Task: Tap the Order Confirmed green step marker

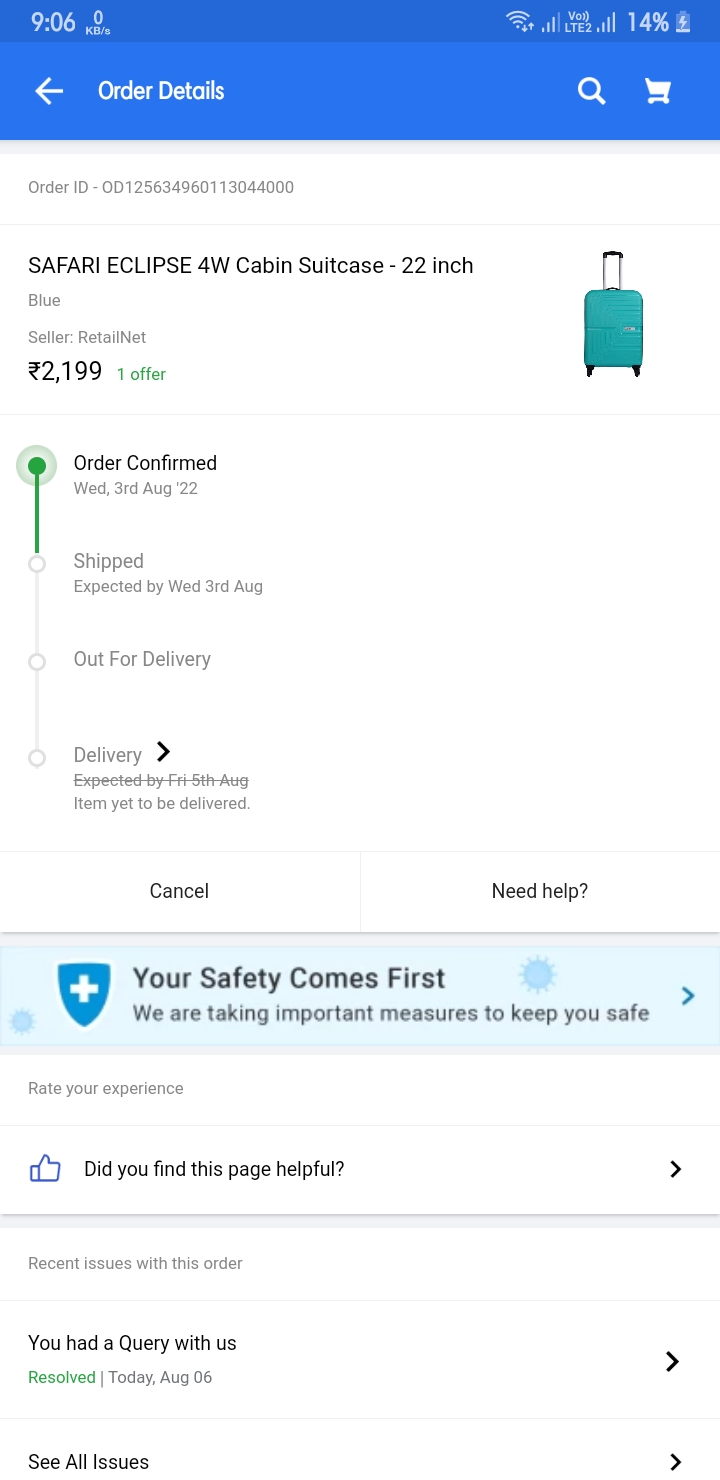Action: point(37,465)
